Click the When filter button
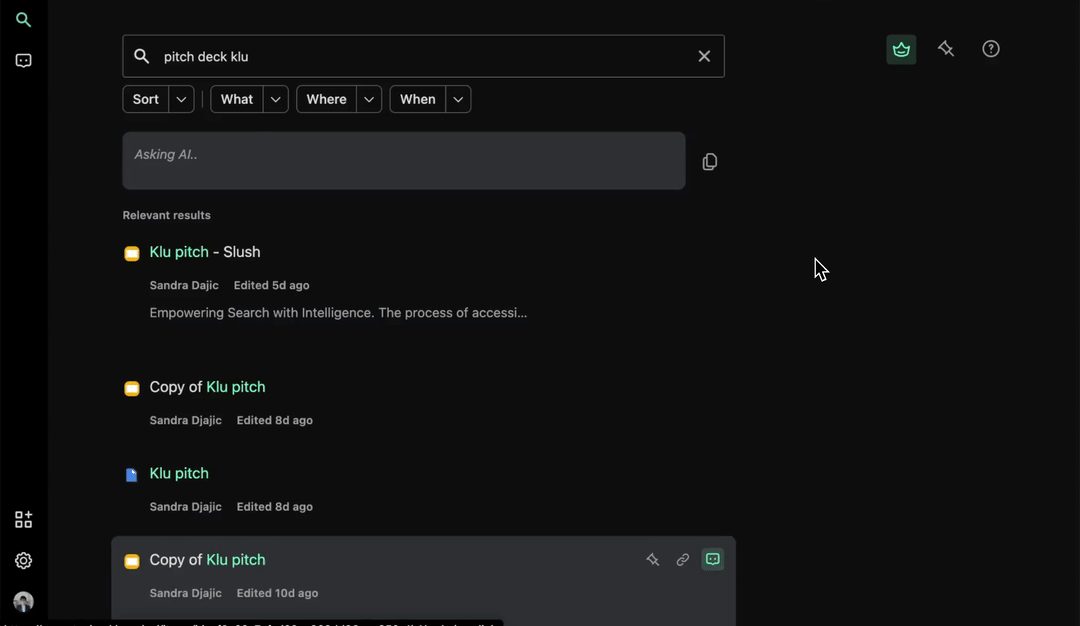This screenshot has width=1080, height=626. point(417,99)
